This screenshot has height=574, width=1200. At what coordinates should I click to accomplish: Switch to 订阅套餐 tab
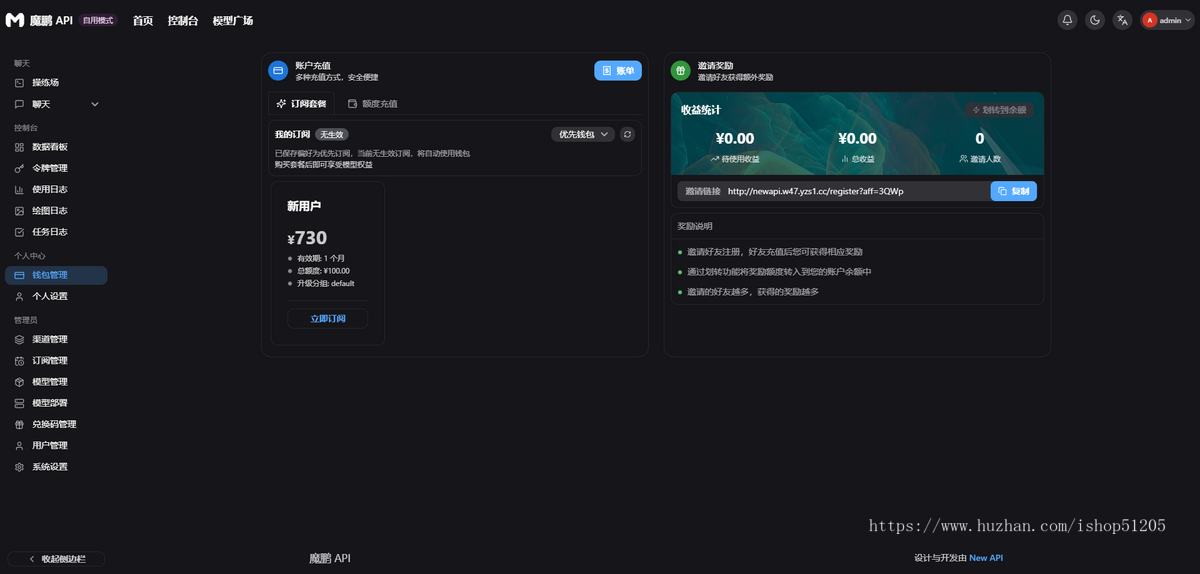click(301, 104)
